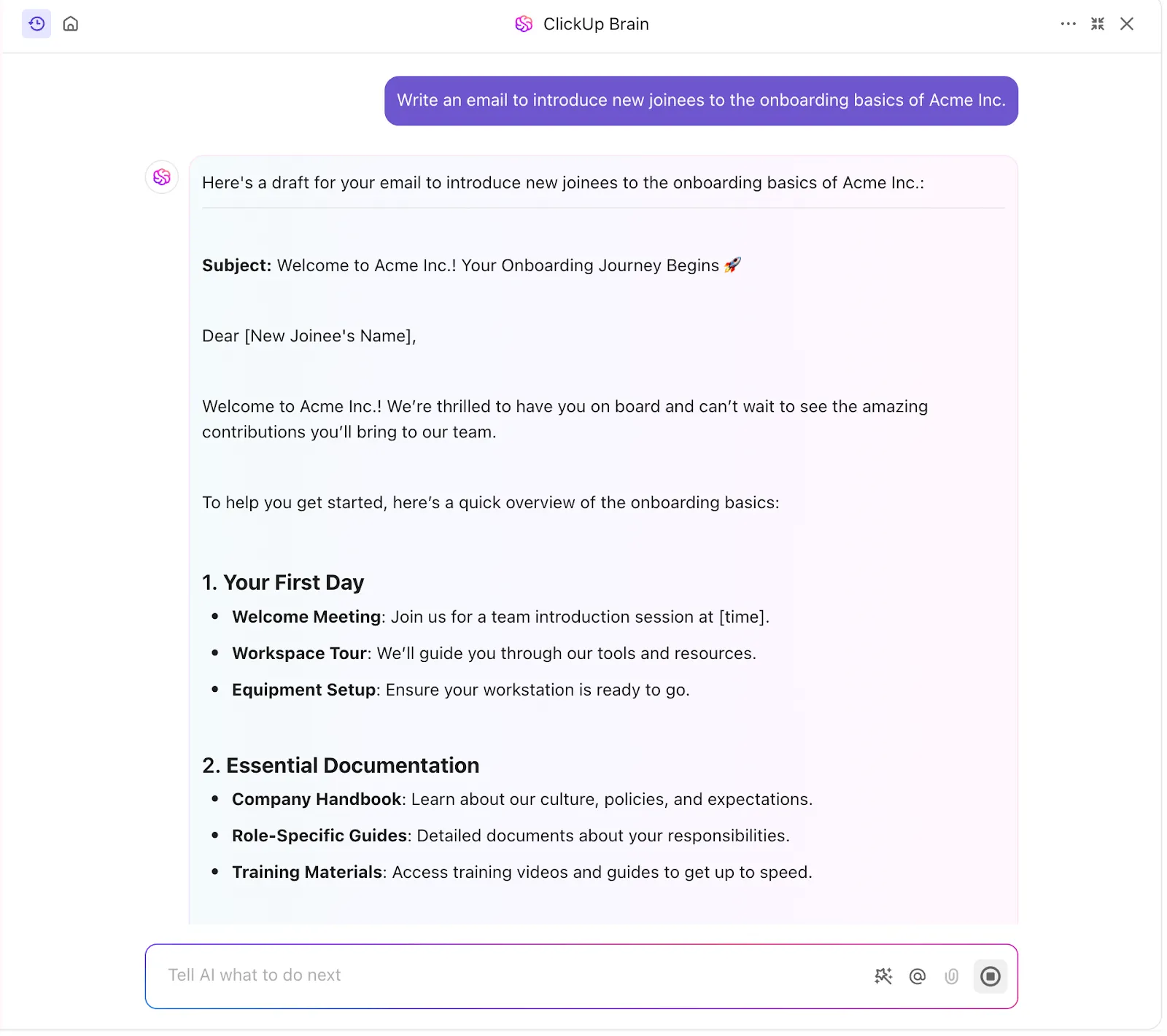This screenshot has width=1167, height=1036.
Task: Open the AI prompts sparkle icon
Action: [883, 975]
